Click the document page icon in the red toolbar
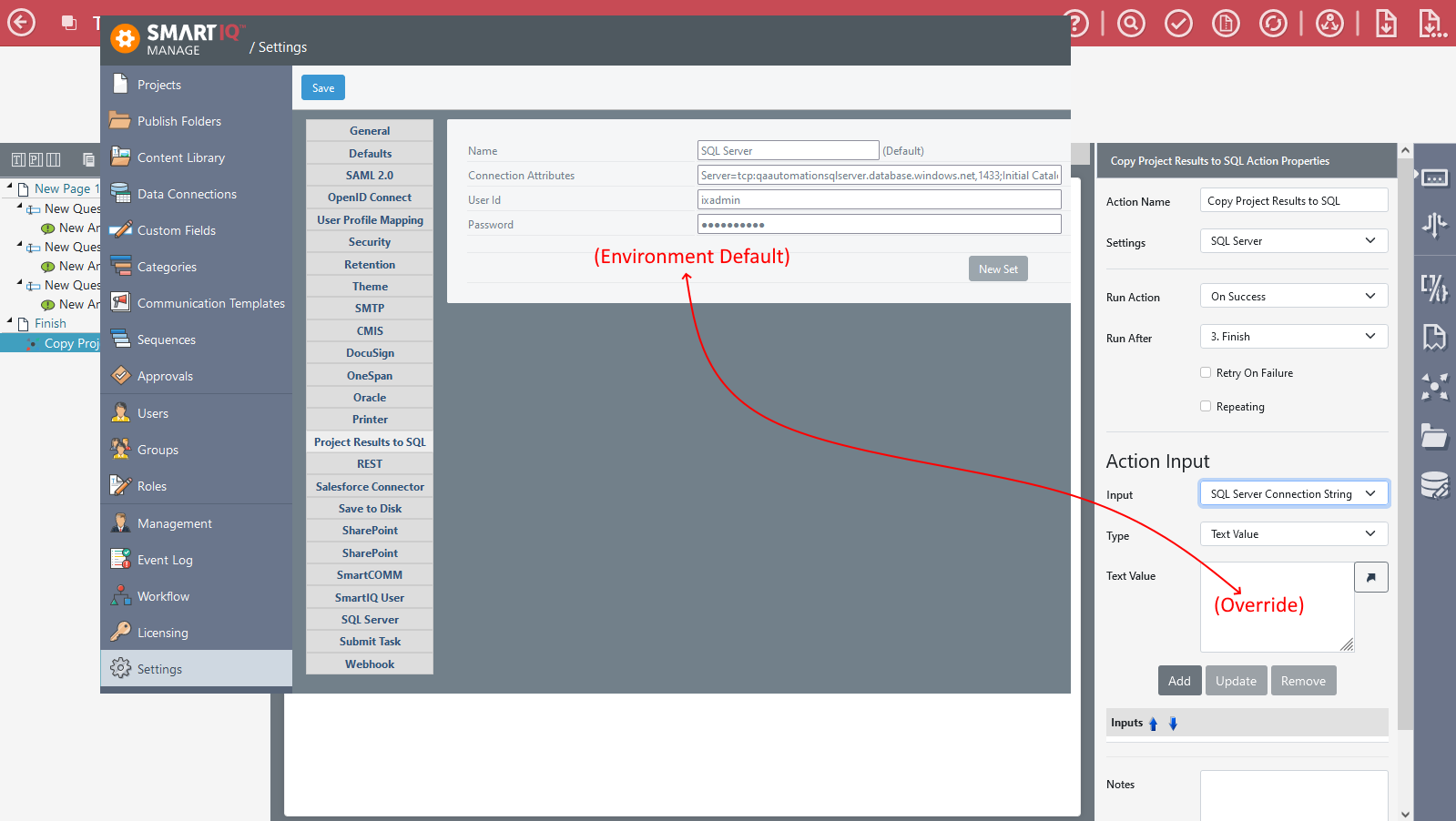This screenshot has width=1456, height=821. pyautogui.click(x=1226, y=23)
